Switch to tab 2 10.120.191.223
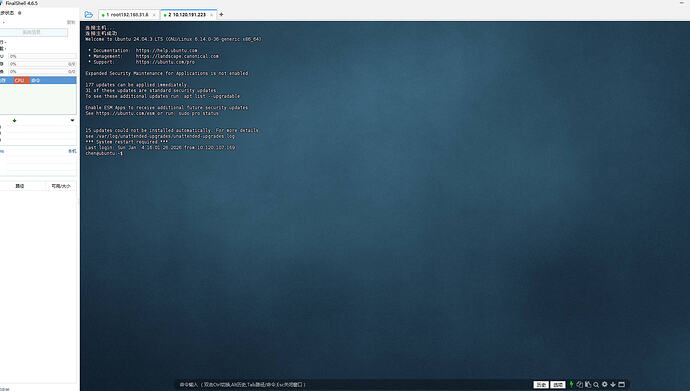This screenshot has height=391, width=690. [187, 15]
